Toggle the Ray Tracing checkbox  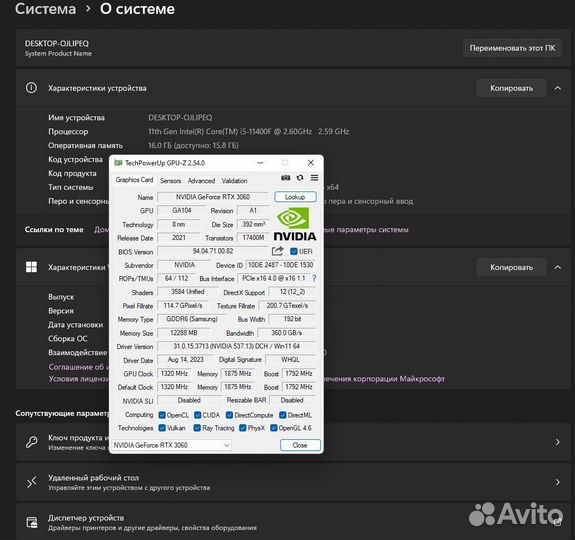(197, 428)
